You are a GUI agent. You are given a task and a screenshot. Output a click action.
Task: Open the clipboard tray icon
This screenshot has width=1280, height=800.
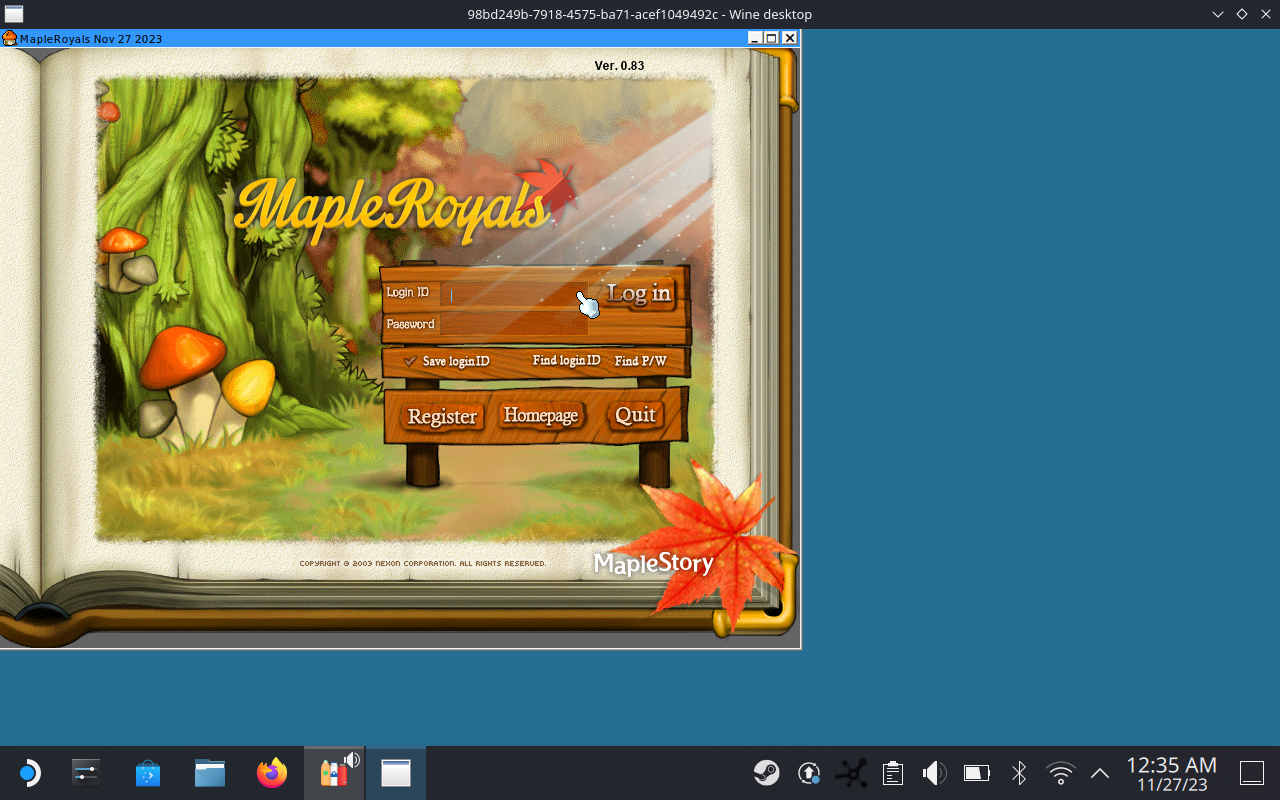pos(893,773)
